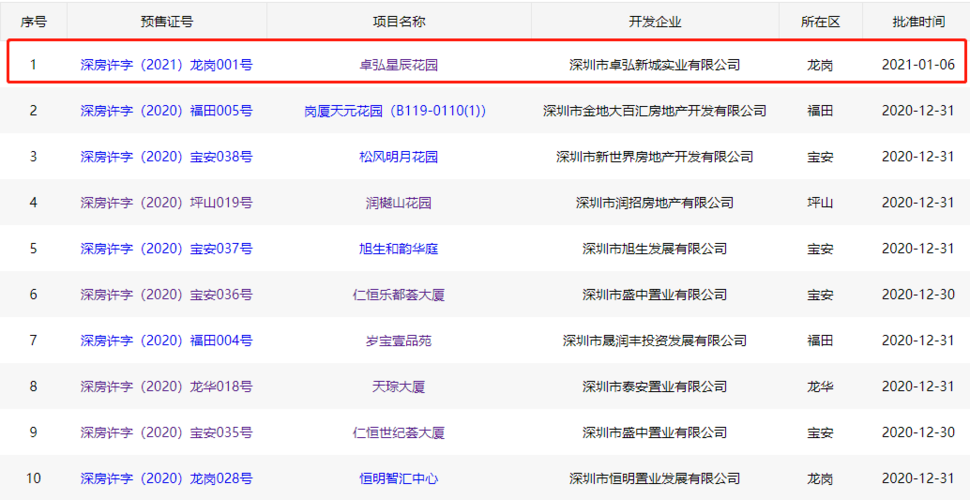Select 深圳市盛中置业有限公司 in the 仁恒乐都荟大厦 row

pos(655,295)
